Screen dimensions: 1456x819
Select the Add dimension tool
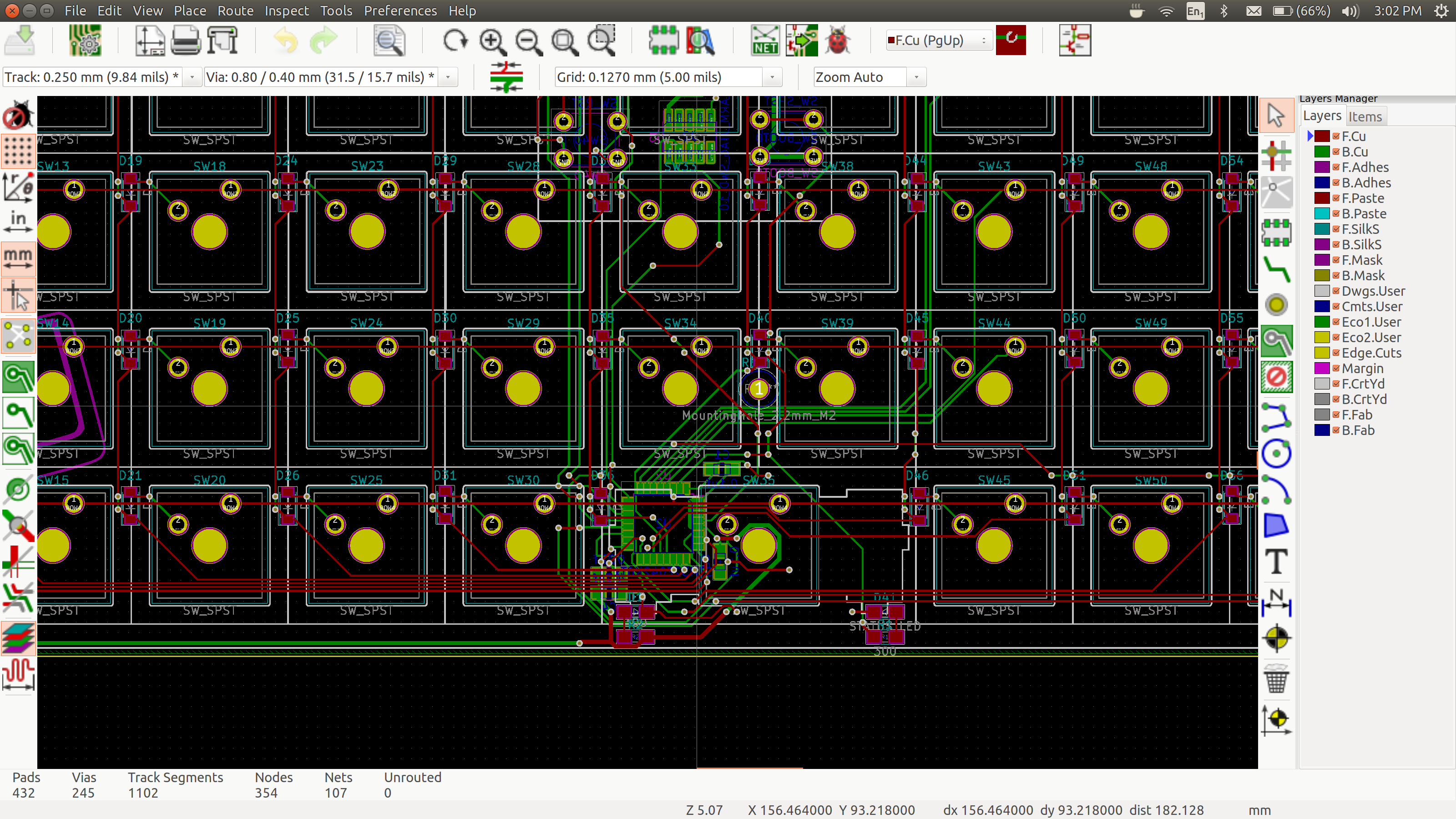pos(1276,602)
